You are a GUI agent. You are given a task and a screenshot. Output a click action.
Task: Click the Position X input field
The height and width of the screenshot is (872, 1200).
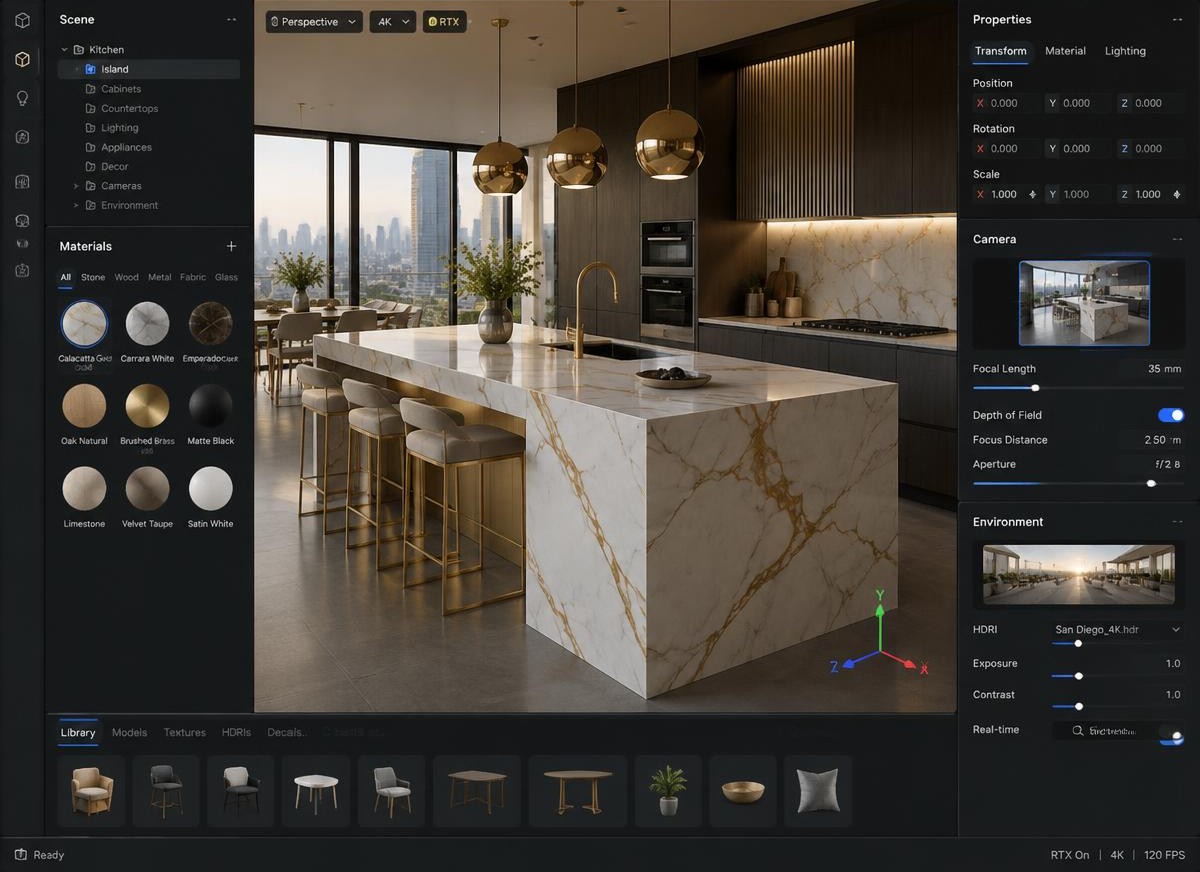1006,103
